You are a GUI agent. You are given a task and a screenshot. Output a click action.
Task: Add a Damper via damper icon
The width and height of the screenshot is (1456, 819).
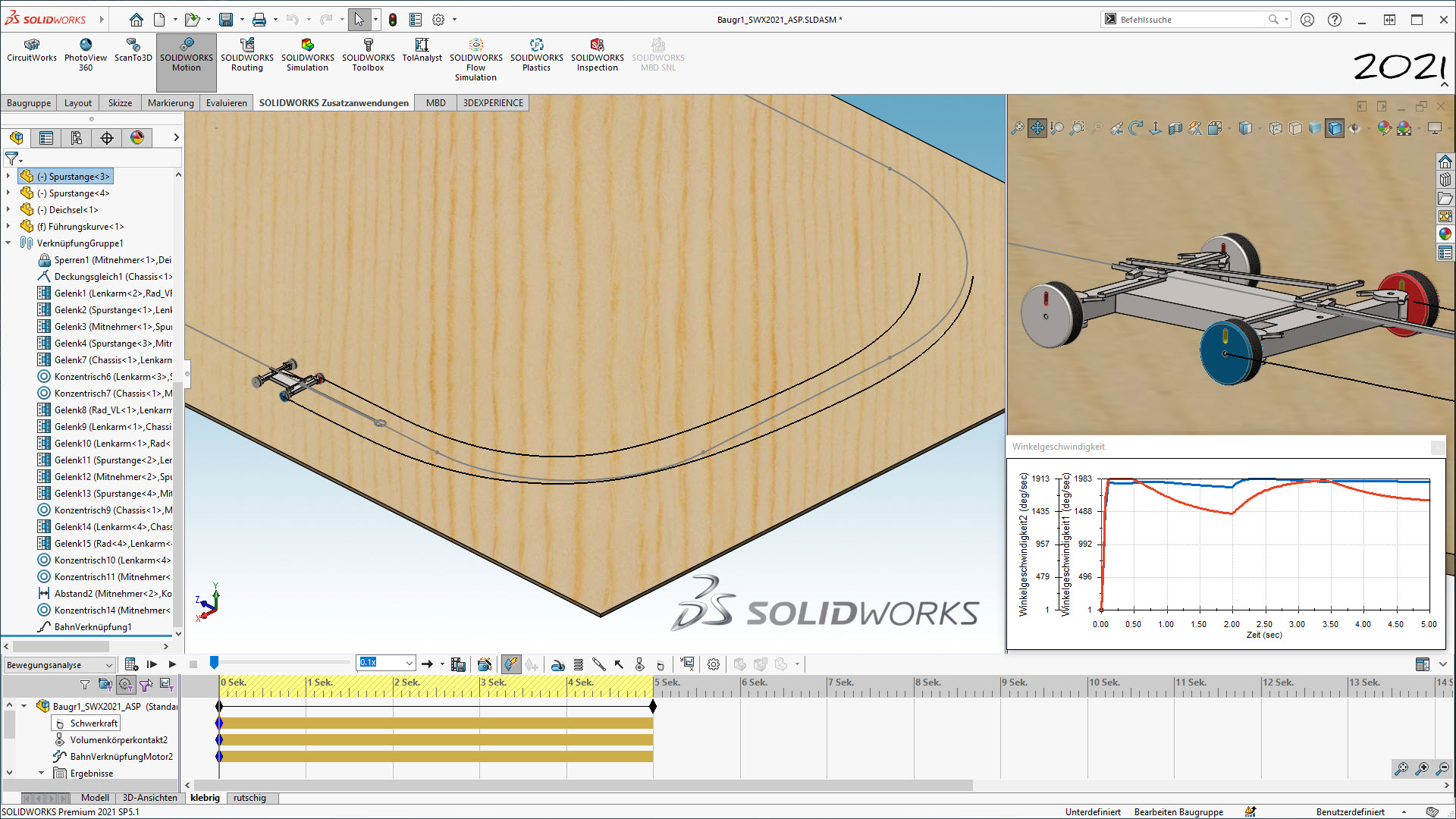point(598,664)
